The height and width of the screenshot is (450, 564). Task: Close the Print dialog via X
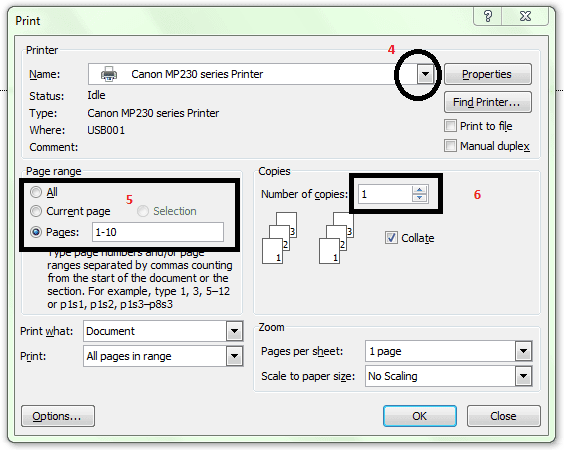point(525,16)
